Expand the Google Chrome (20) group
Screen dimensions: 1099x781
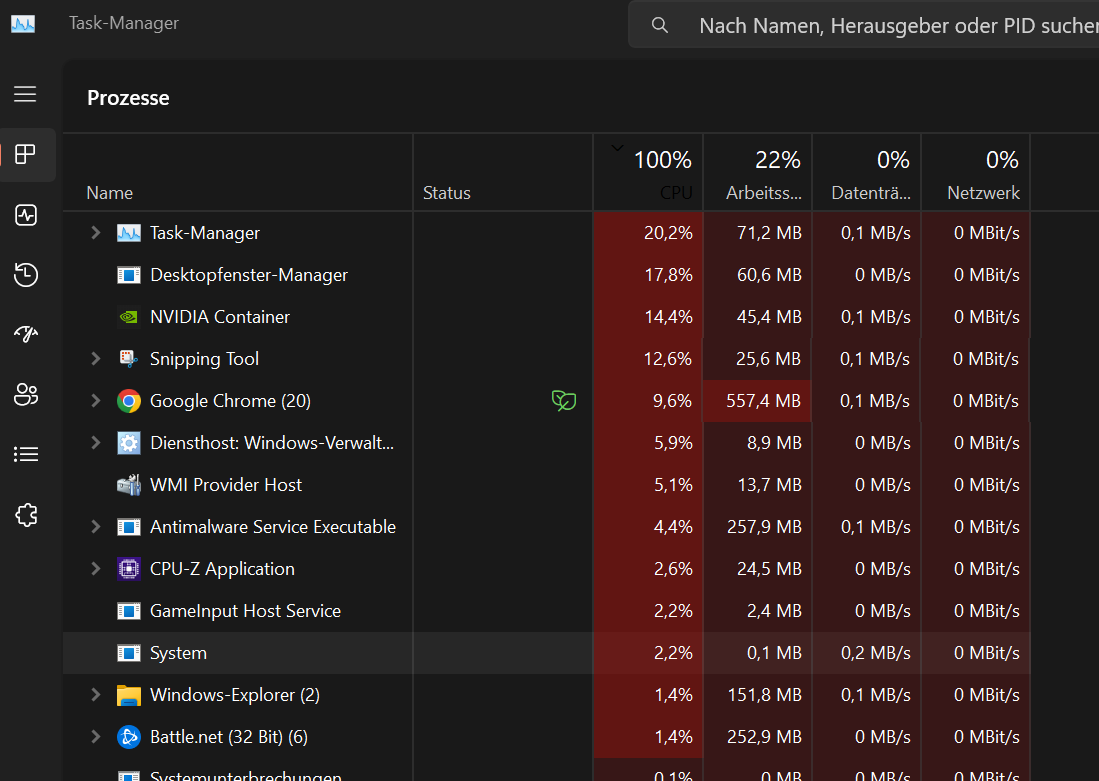click(96, 401)
